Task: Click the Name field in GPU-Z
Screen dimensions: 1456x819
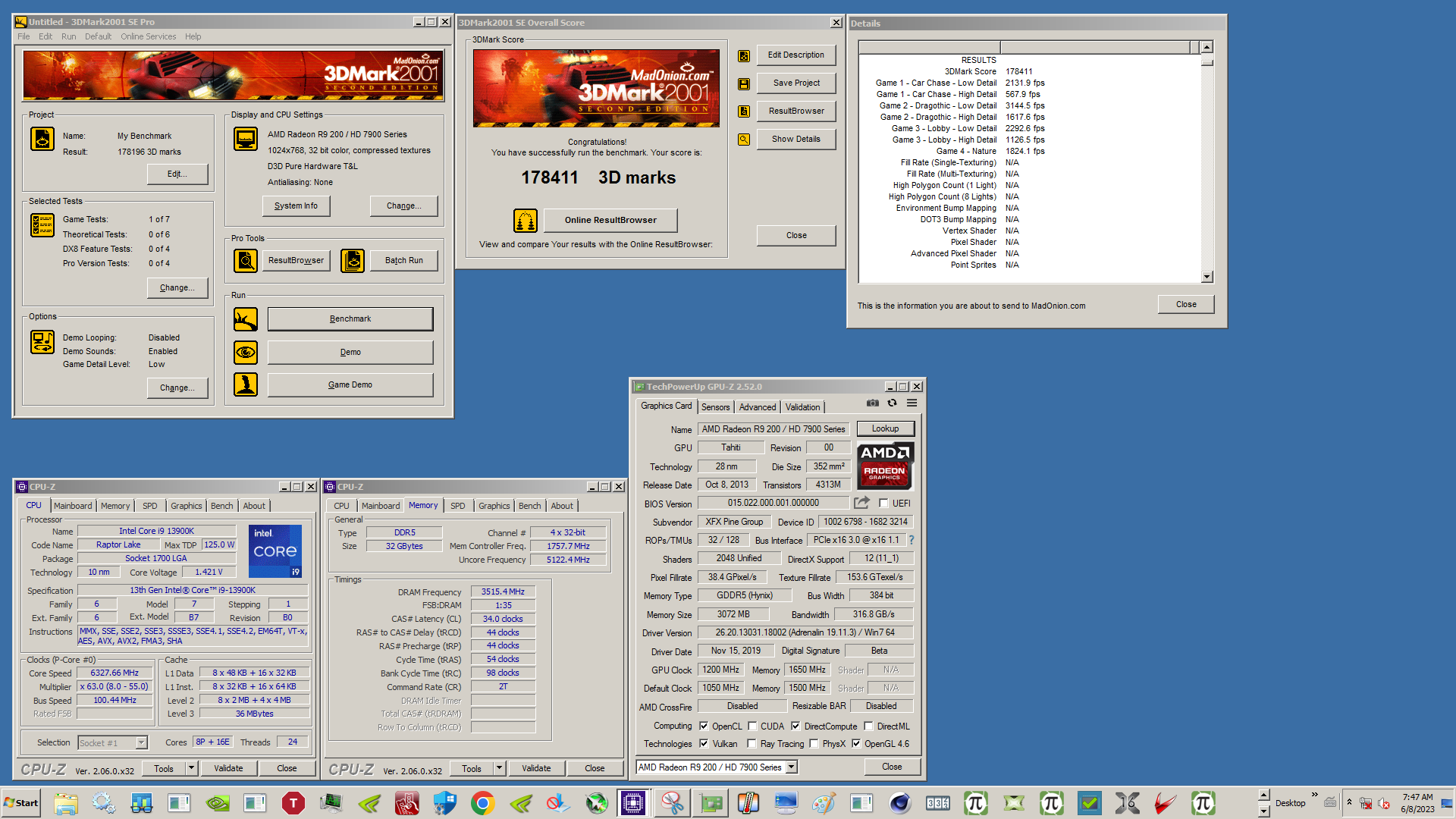Action: click(x=773, y=429)
